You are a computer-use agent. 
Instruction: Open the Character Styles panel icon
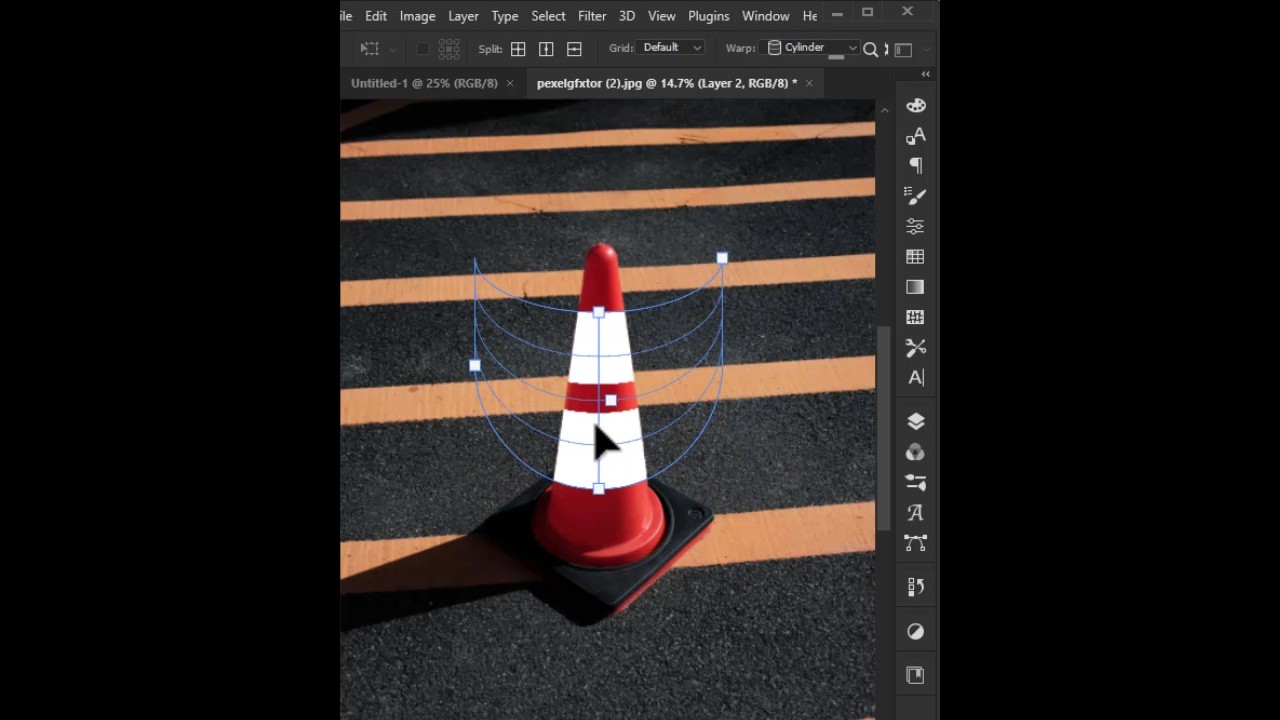(916, 378)
